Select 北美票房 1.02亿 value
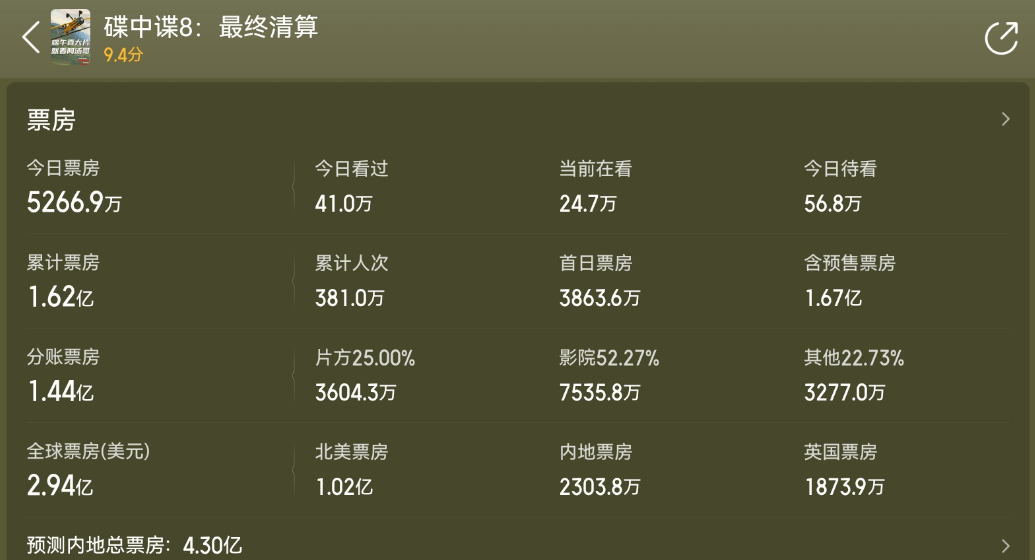This screenshot has height=560, width=1035. pos(344,487)
